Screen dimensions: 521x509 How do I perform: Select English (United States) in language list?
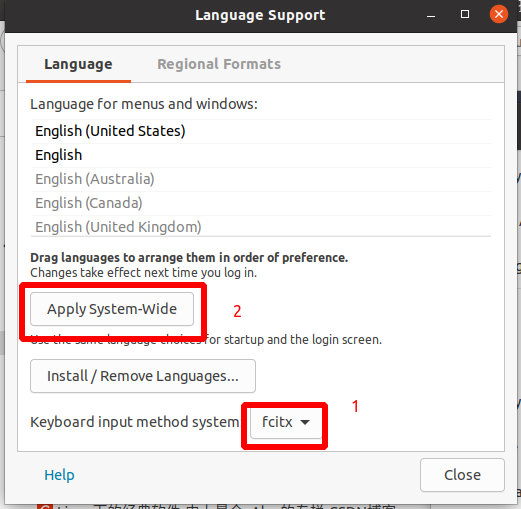pyautogui.click(x=261, y=131)
